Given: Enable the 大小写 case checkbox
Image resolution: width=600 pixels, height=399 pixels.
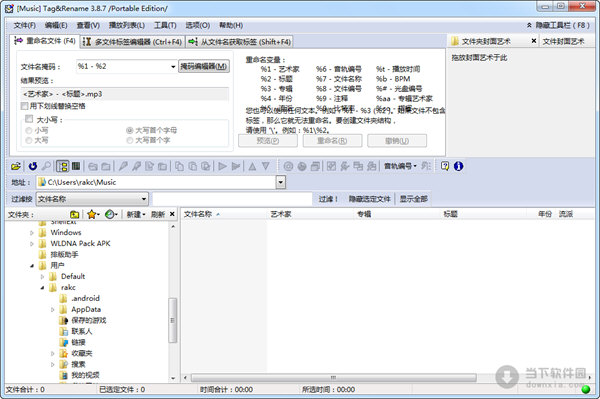Looking at the screenshot, I should (29, 119).
